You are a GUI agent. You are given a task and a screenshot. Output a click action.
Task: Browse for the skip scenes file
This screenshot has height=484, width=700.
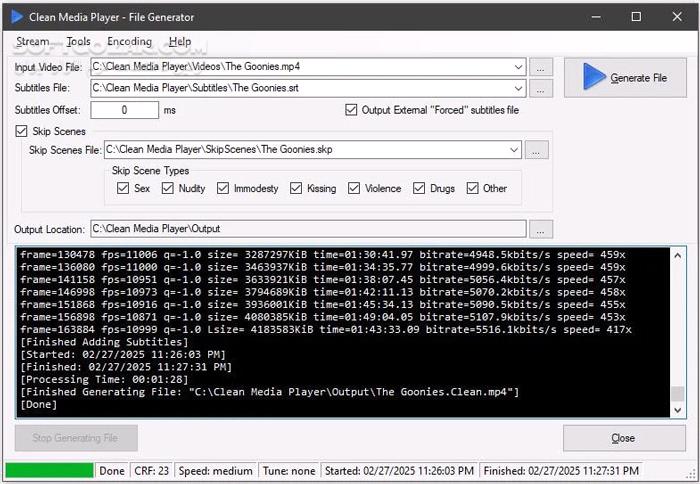coord(537,150)
